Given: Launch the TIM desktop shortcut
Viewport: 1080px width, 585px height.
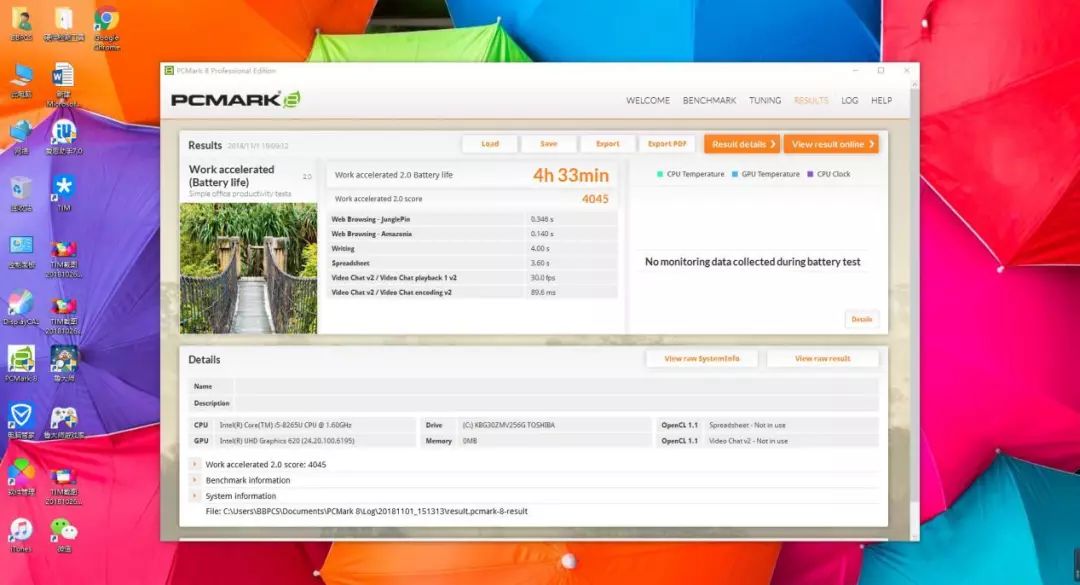Looking at the screenshot, I should click(63, 194).
